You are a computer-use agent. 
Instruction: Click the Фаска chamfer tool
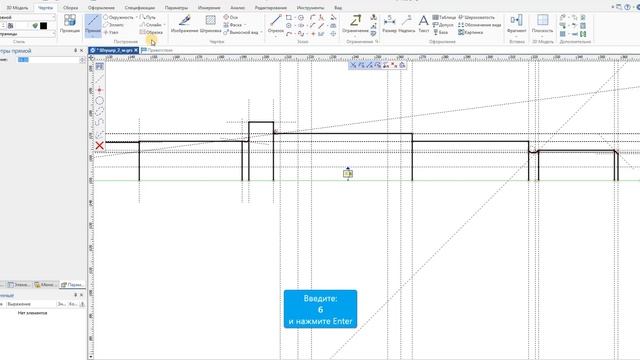click(x=233, y=24)
